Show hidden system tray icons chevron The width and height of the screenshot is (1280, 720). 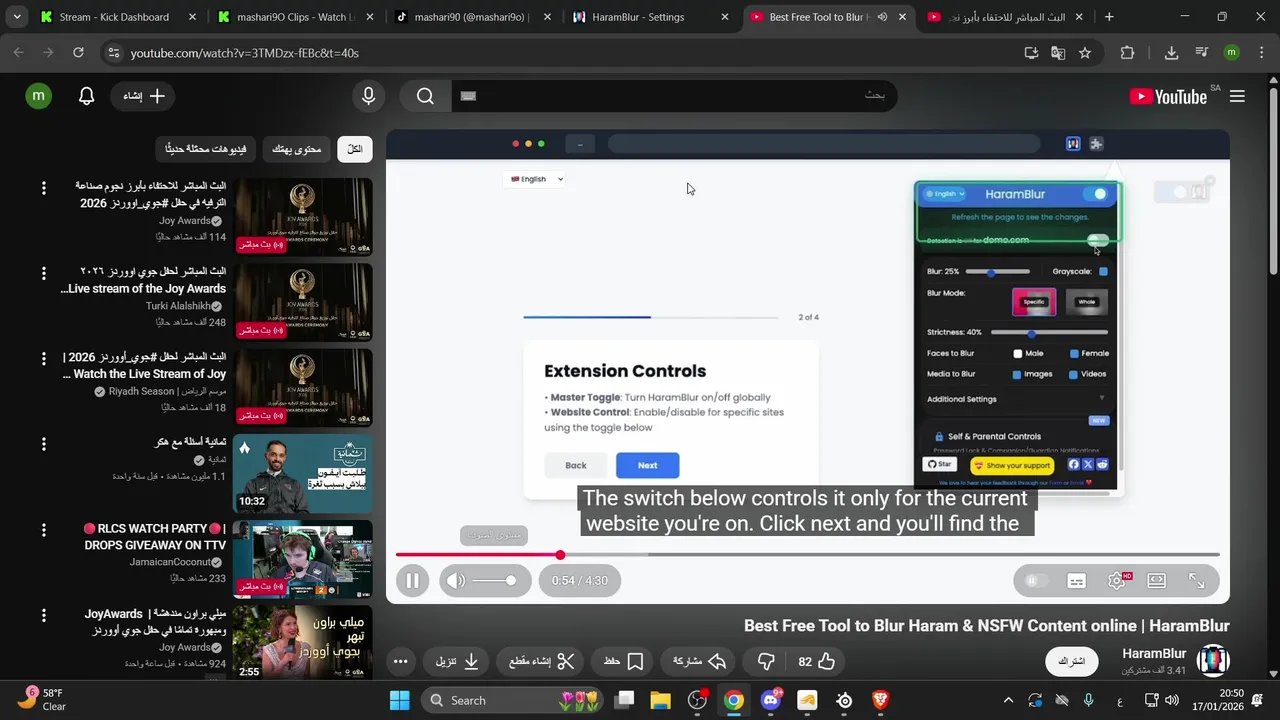pyautogui.click(x=1008, y=700)
